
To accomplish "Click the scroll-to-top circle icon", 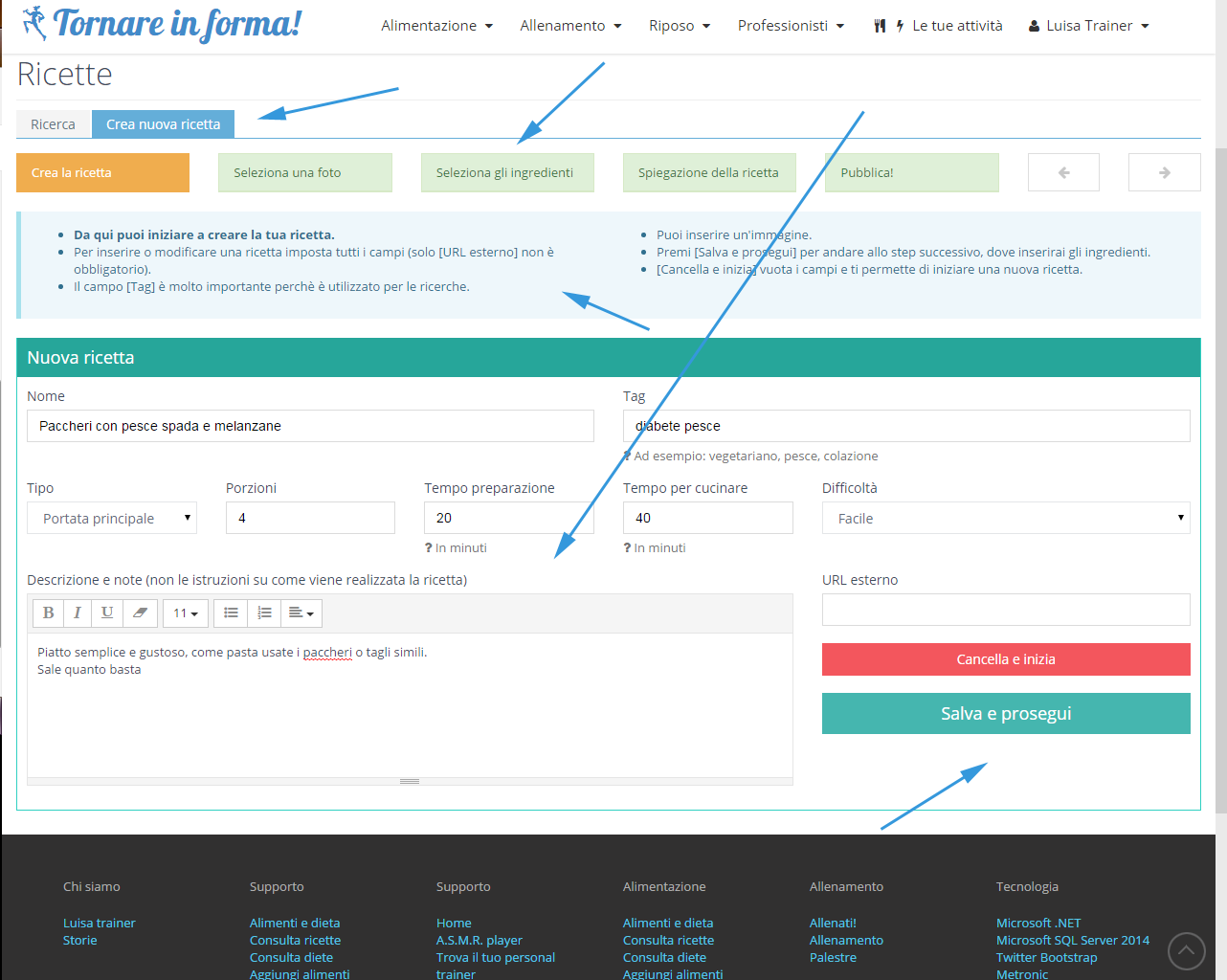I will (1186, 950).
